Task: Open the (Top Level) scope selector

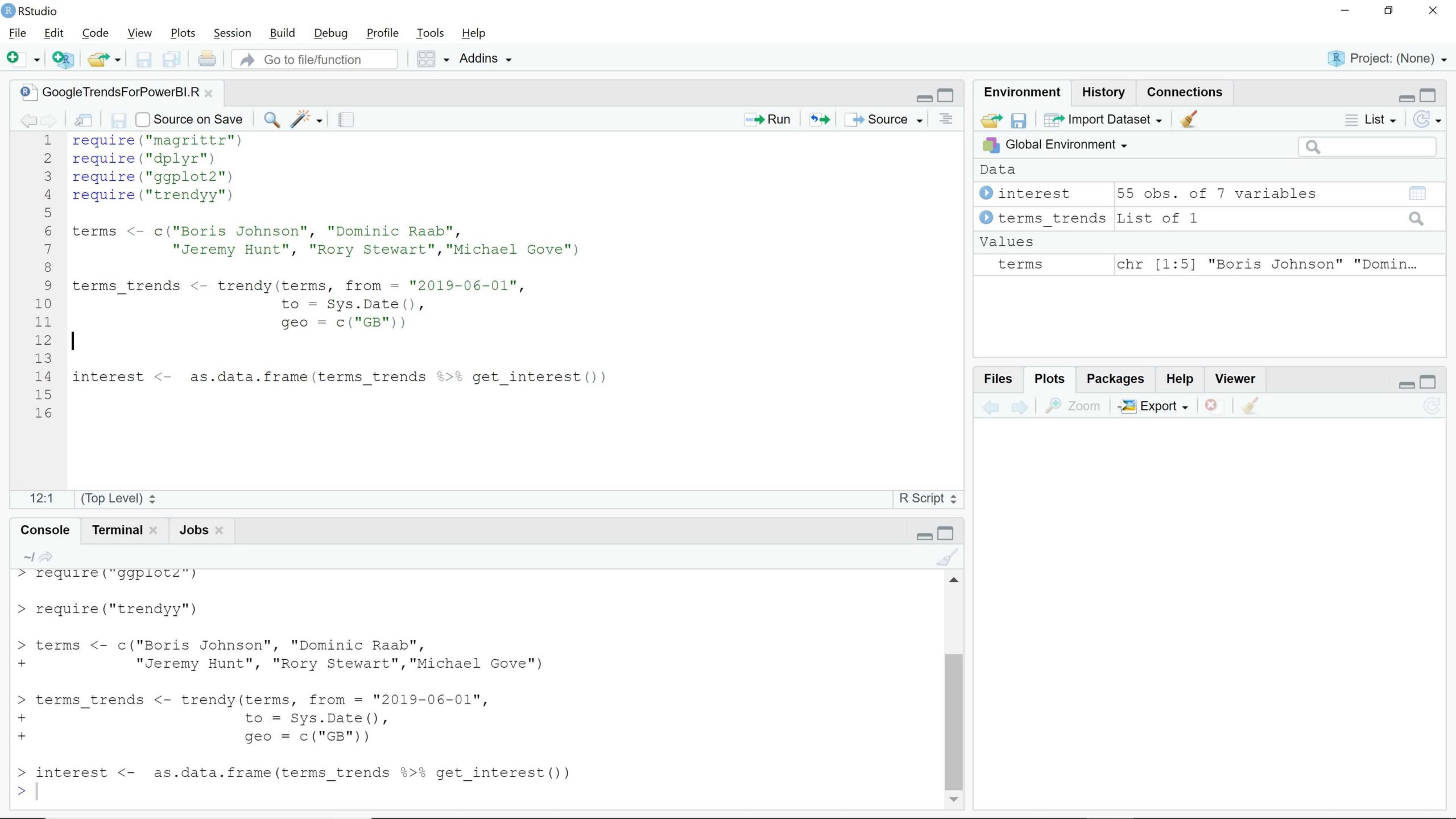Action: click(x=118, y=498)
